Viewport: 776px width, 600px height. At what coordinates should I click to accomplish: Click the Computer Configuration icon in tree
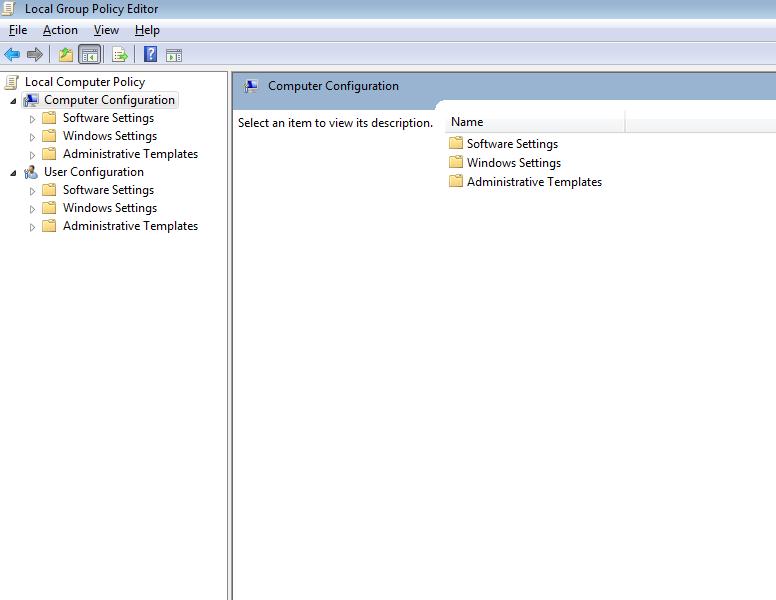[x=31, y=100]
